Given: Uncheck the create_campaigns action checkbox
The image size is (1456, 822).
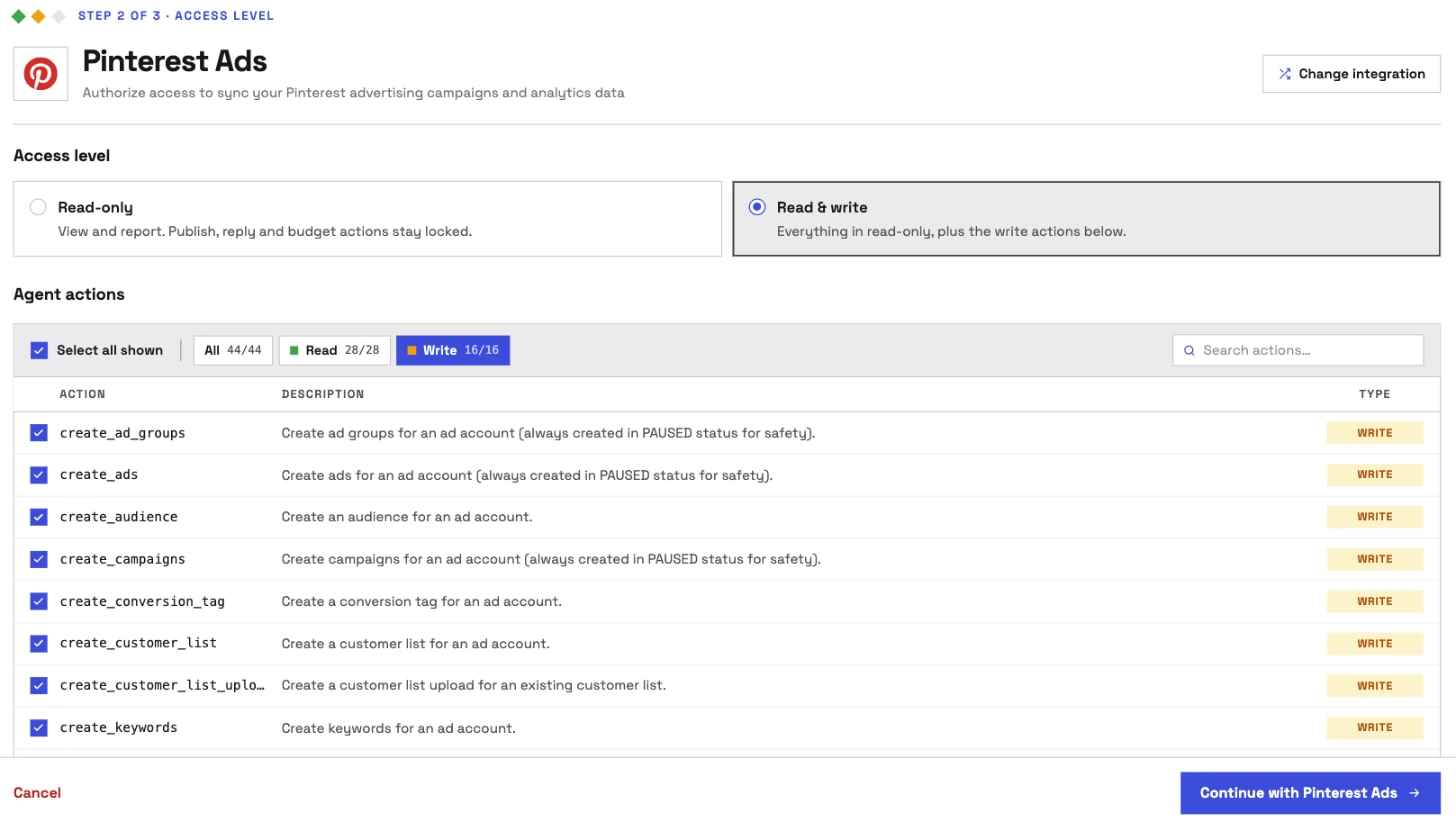Looking at the screenshot, I should tap(39, 559).
